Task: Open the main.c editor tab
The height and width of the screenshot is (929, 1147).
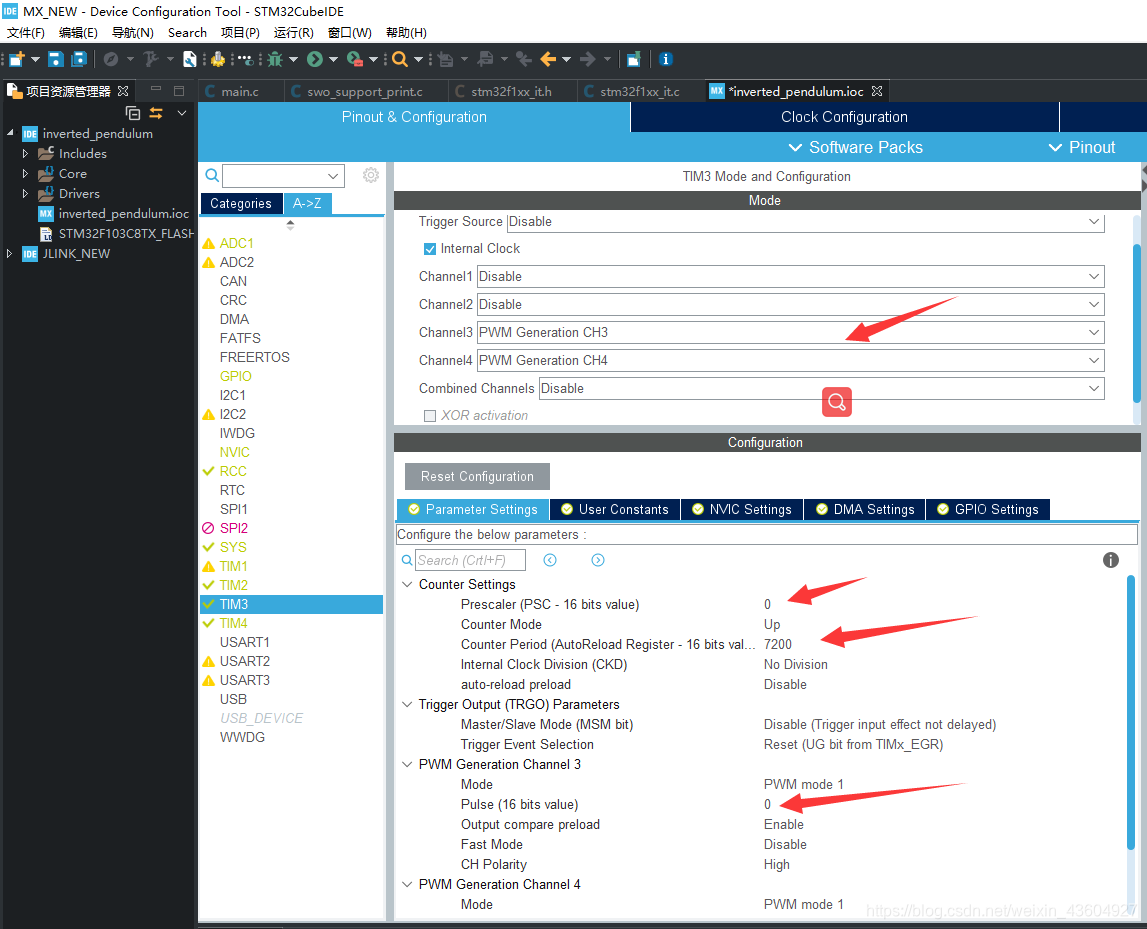Action: pyautogui.click(x=240, y=91)
